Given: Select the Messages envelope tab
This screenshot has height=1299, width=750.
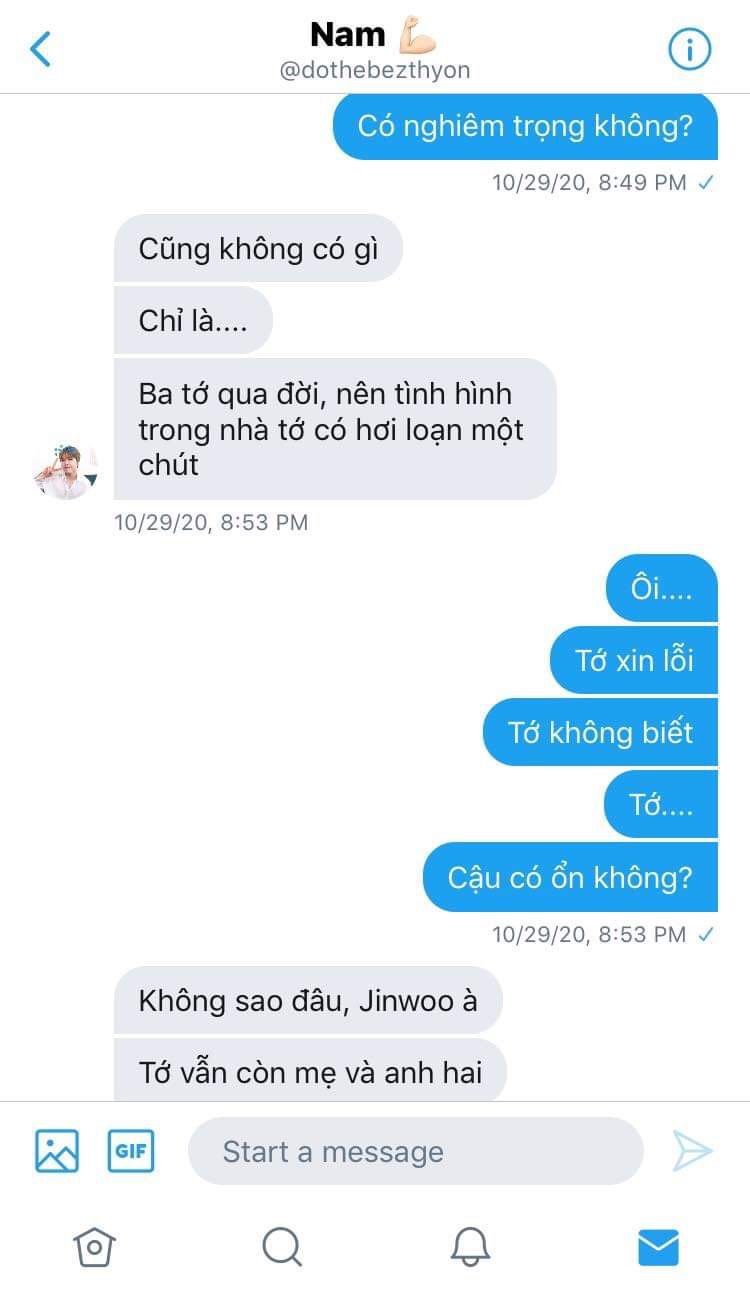Looking at the screenshot, I should coord(658,1247).
